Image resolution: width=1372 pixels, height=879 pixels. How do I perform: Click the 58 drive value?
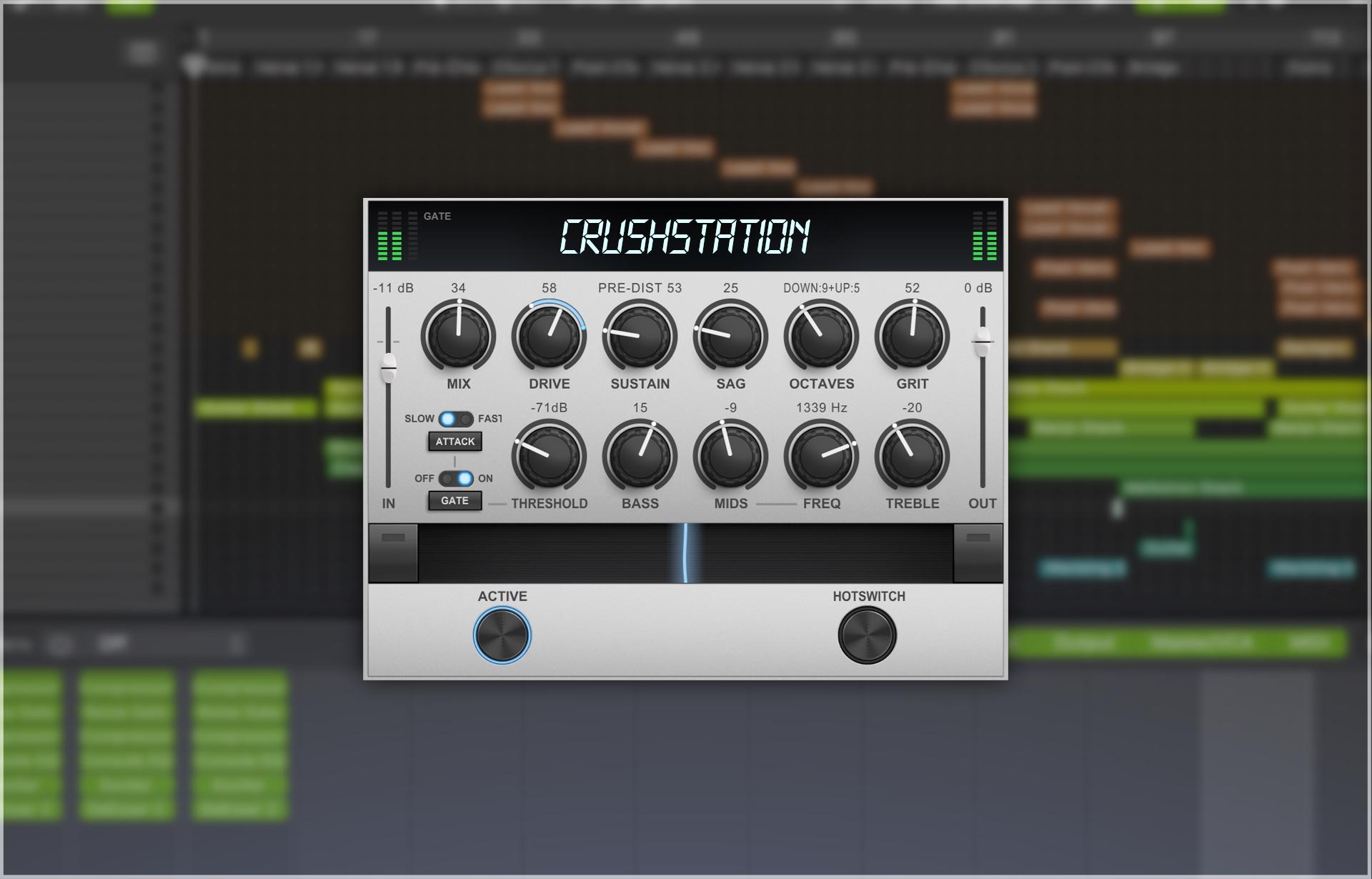549,288
